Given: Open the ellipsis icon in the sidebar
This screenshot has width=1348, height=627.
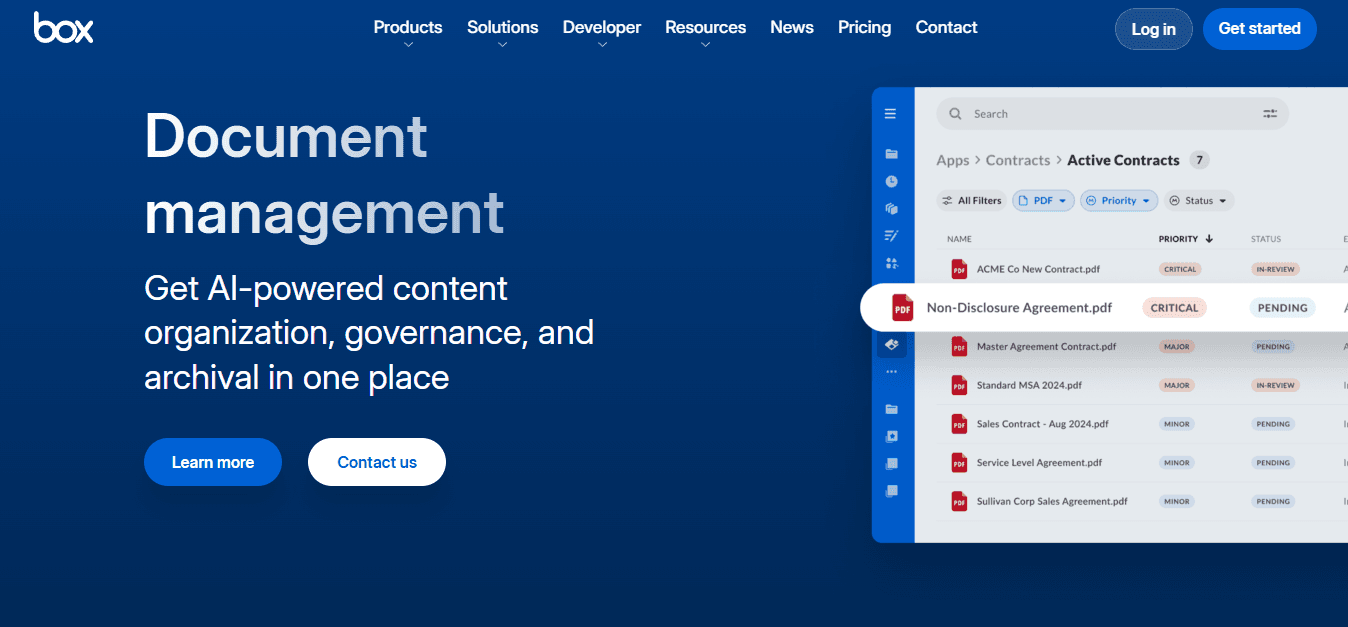Looking at the screenshot, I should coord(892,371).
